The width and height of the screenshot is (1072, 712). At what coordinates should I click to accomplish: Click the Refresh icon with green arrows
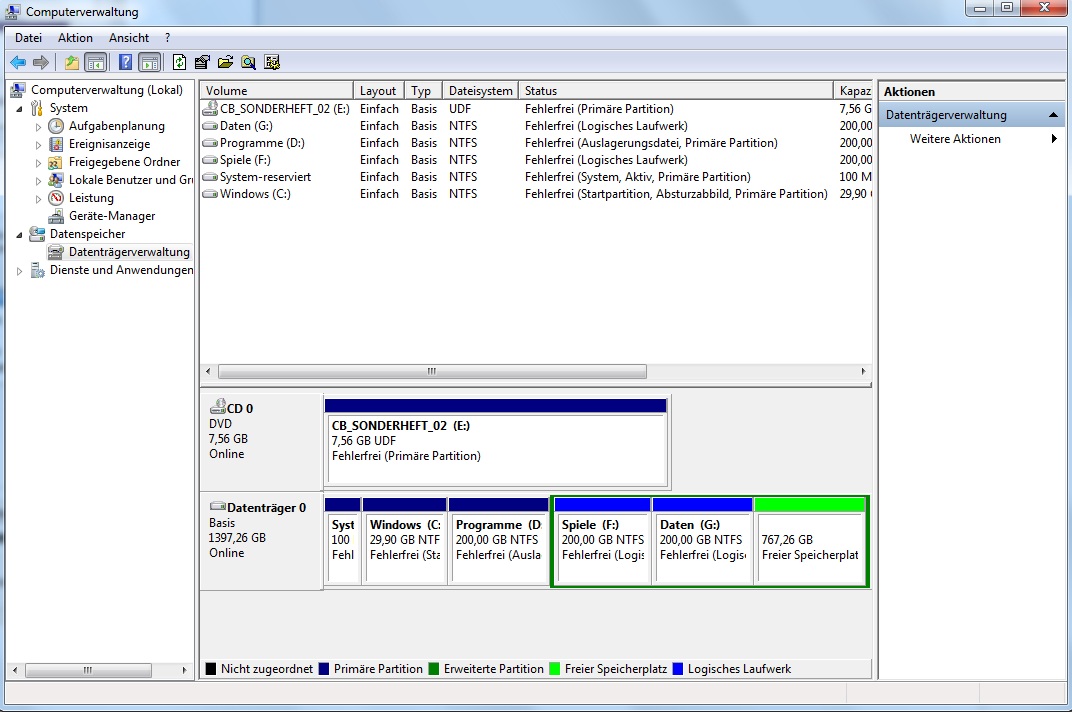(x=179, y=62)
